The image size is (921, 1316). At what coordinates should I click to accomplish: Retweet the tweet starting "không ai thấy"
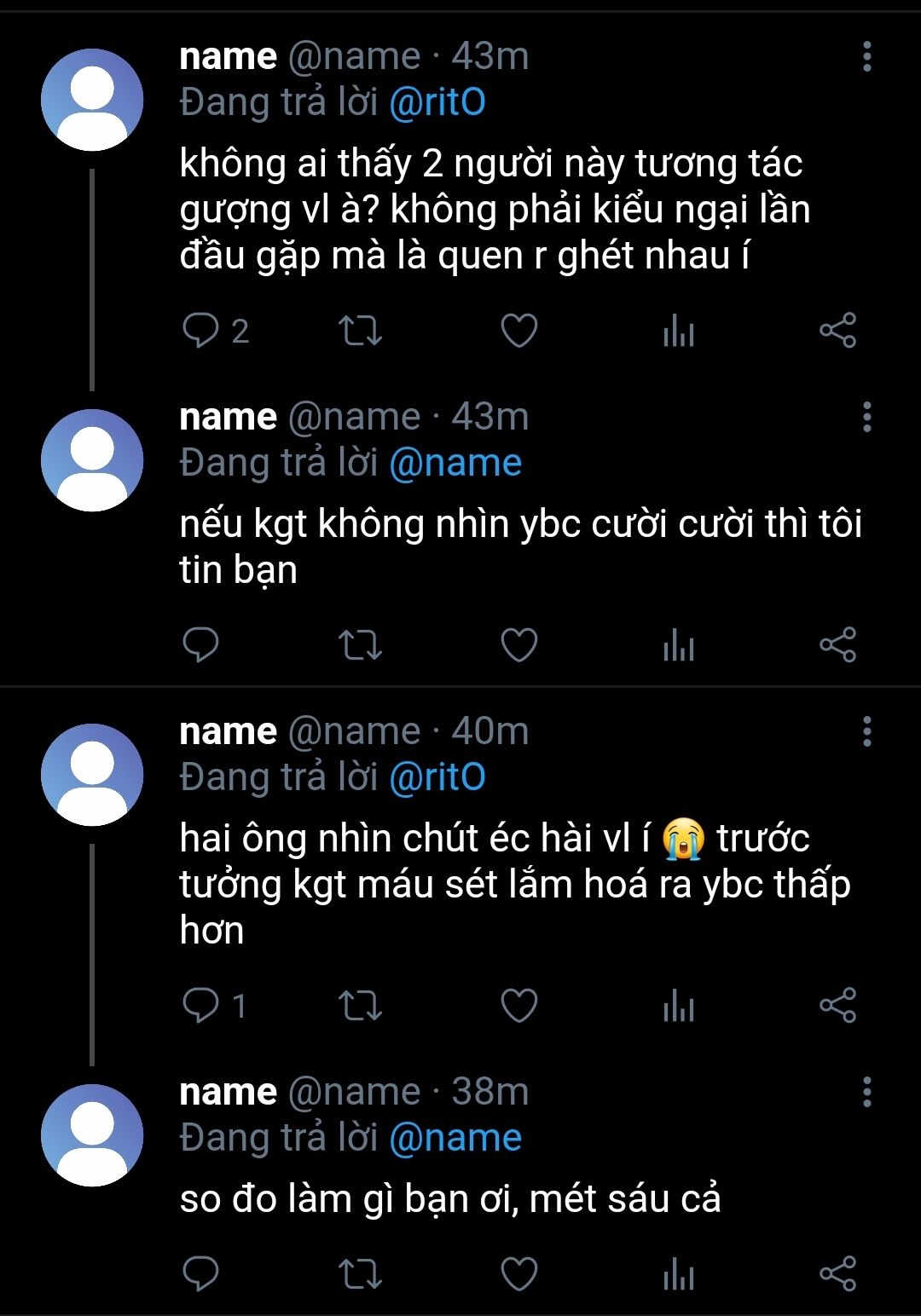(360, 331)
